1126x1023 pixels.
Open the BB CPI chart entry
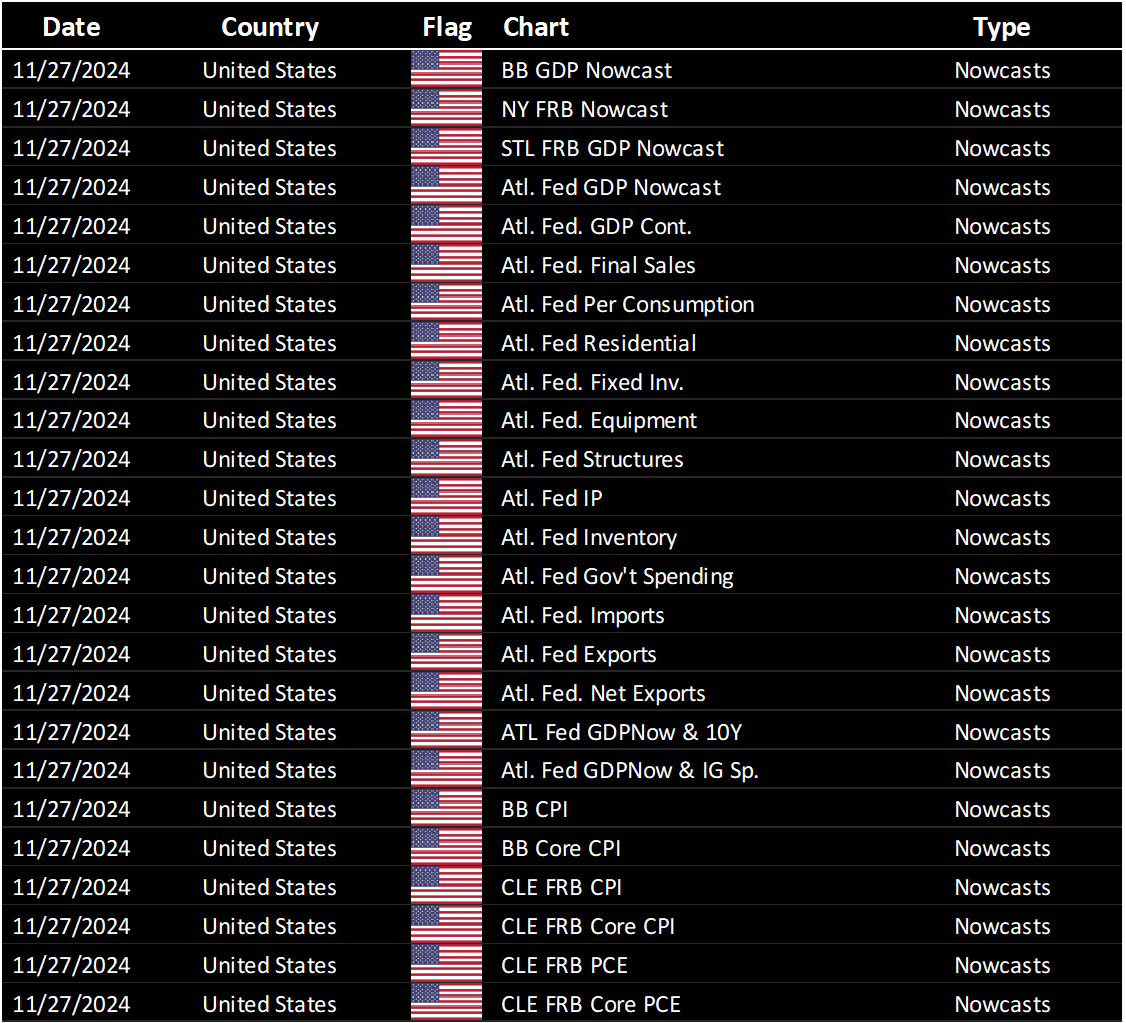click(534, 809)
